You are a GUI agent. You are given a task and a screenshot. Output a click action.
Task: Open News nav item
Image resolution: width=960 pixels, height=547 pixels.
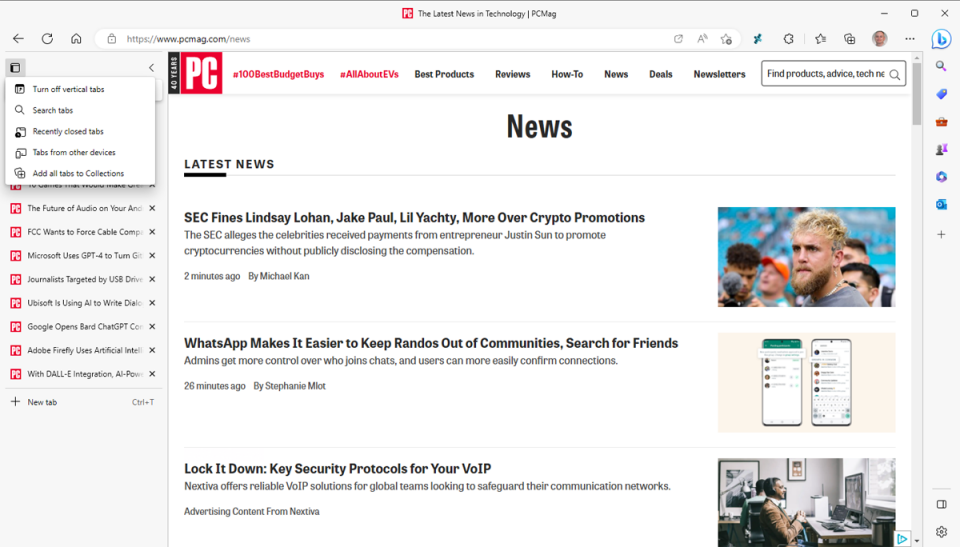pos(616,74)
